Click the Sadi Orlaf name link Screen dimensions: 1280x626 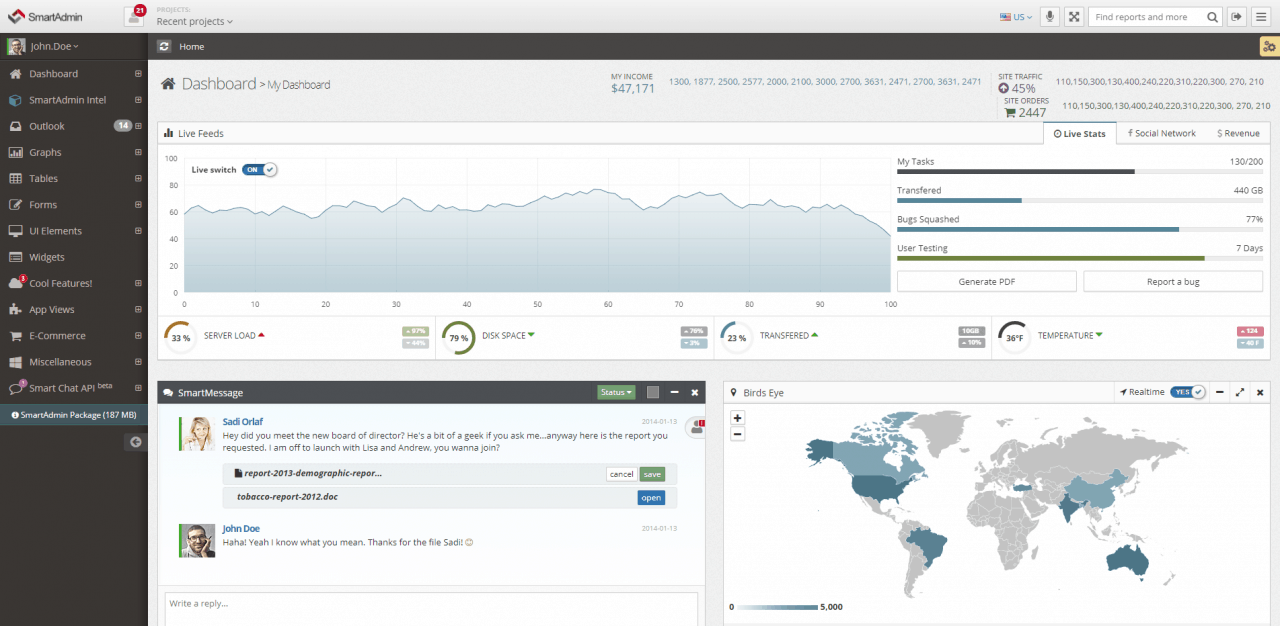tap(243, 422)
